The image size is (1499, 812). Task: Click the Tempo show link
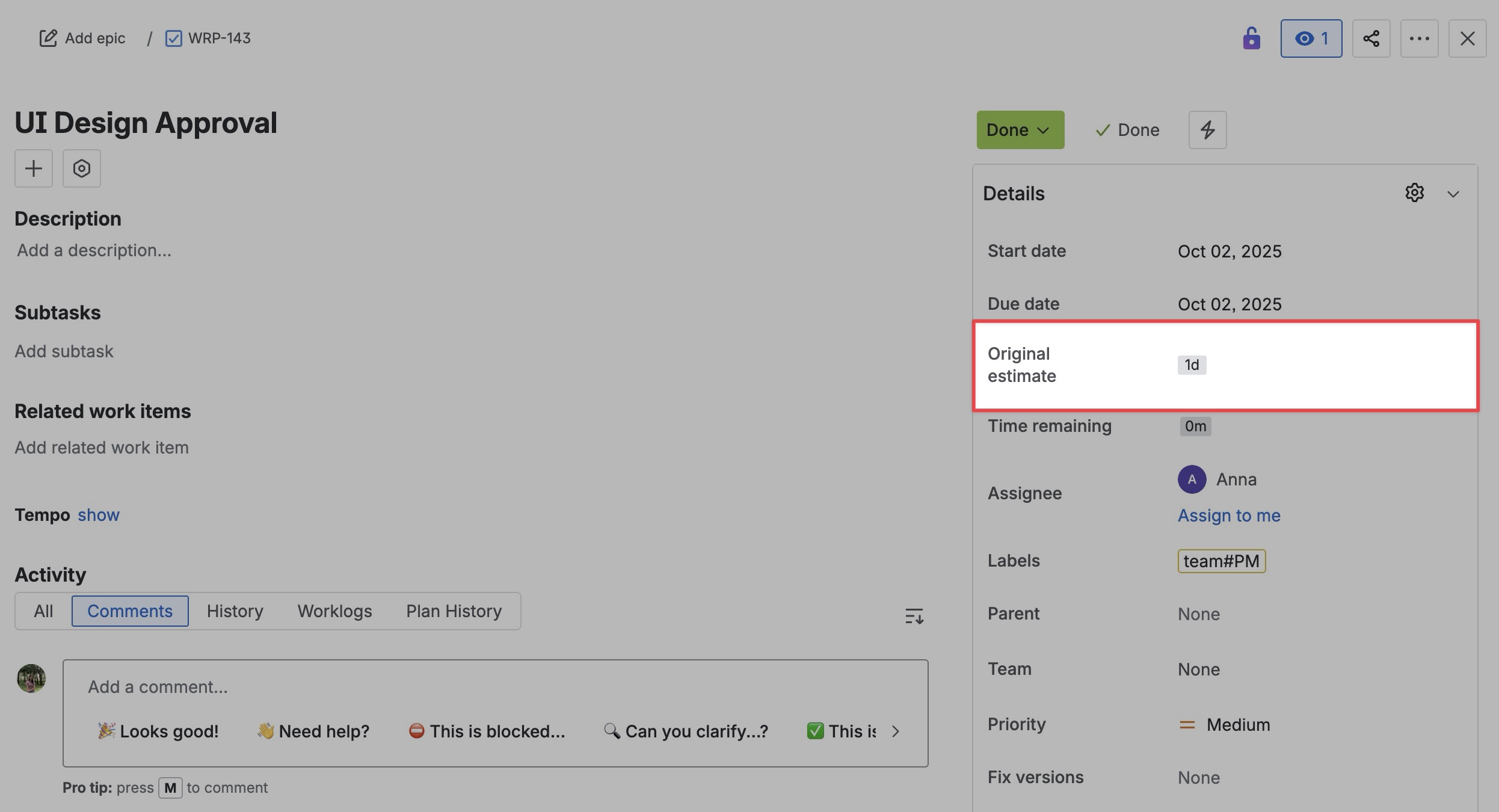point(99,515)
